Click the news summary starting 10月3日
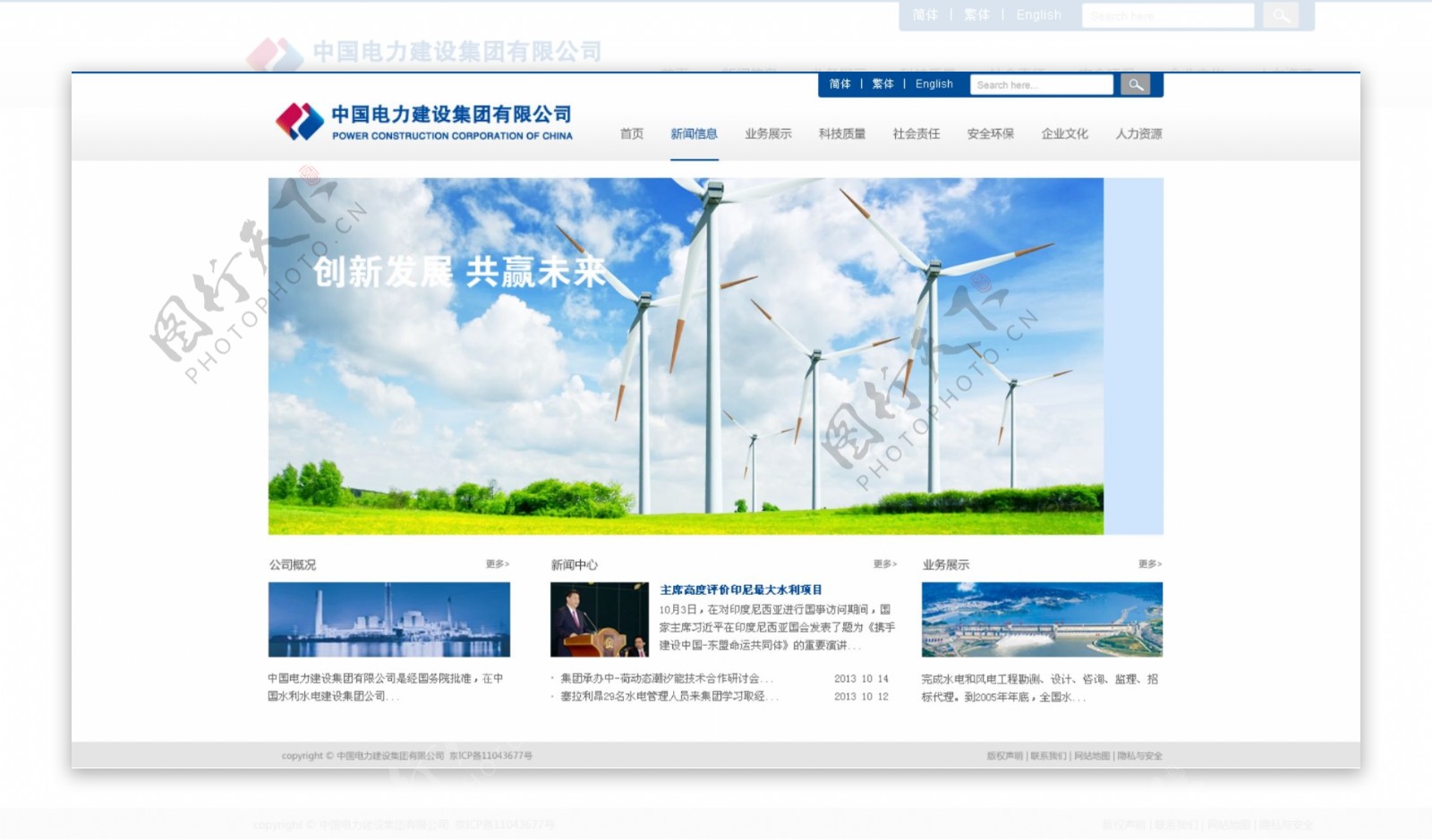Screen dimensions: 1432x840 (777, 627)
